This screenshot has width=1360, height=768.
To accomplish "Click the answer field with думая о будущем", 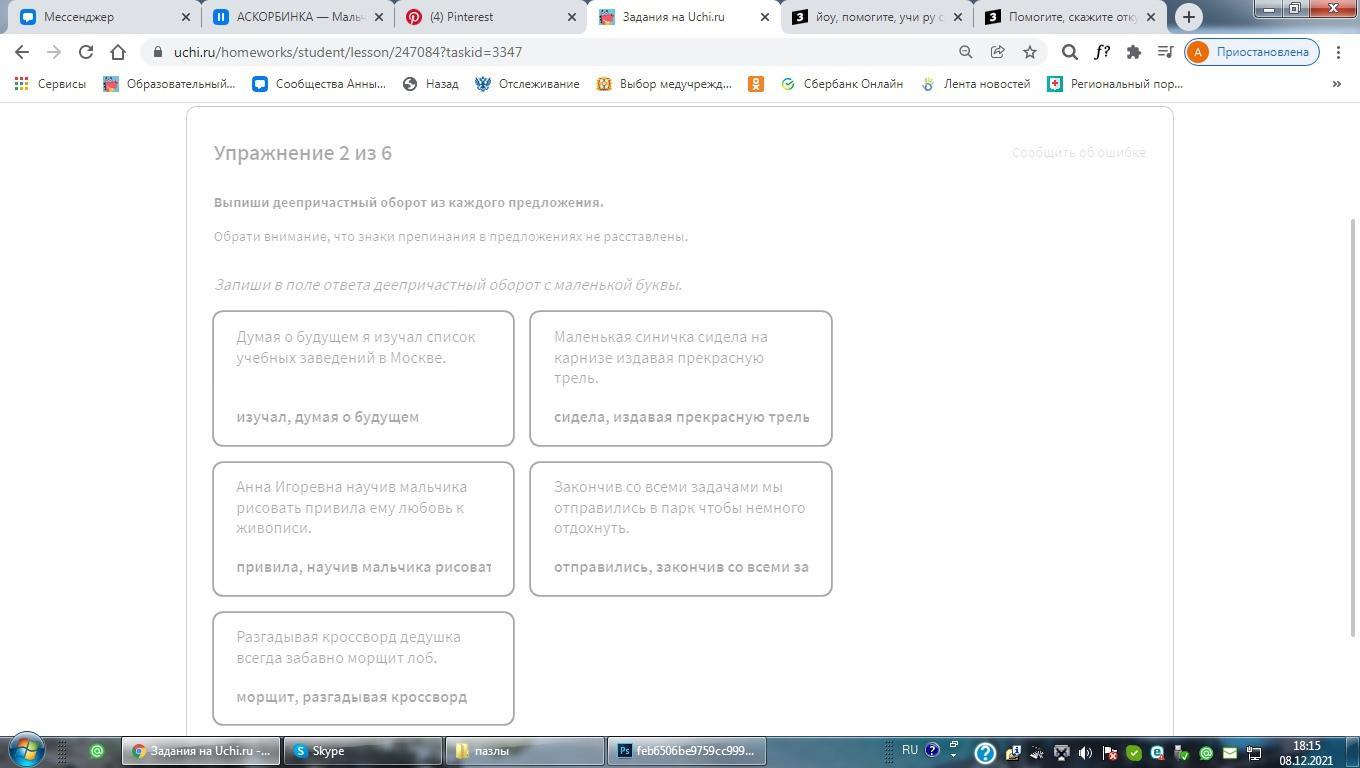I will [x=363, y=417].
